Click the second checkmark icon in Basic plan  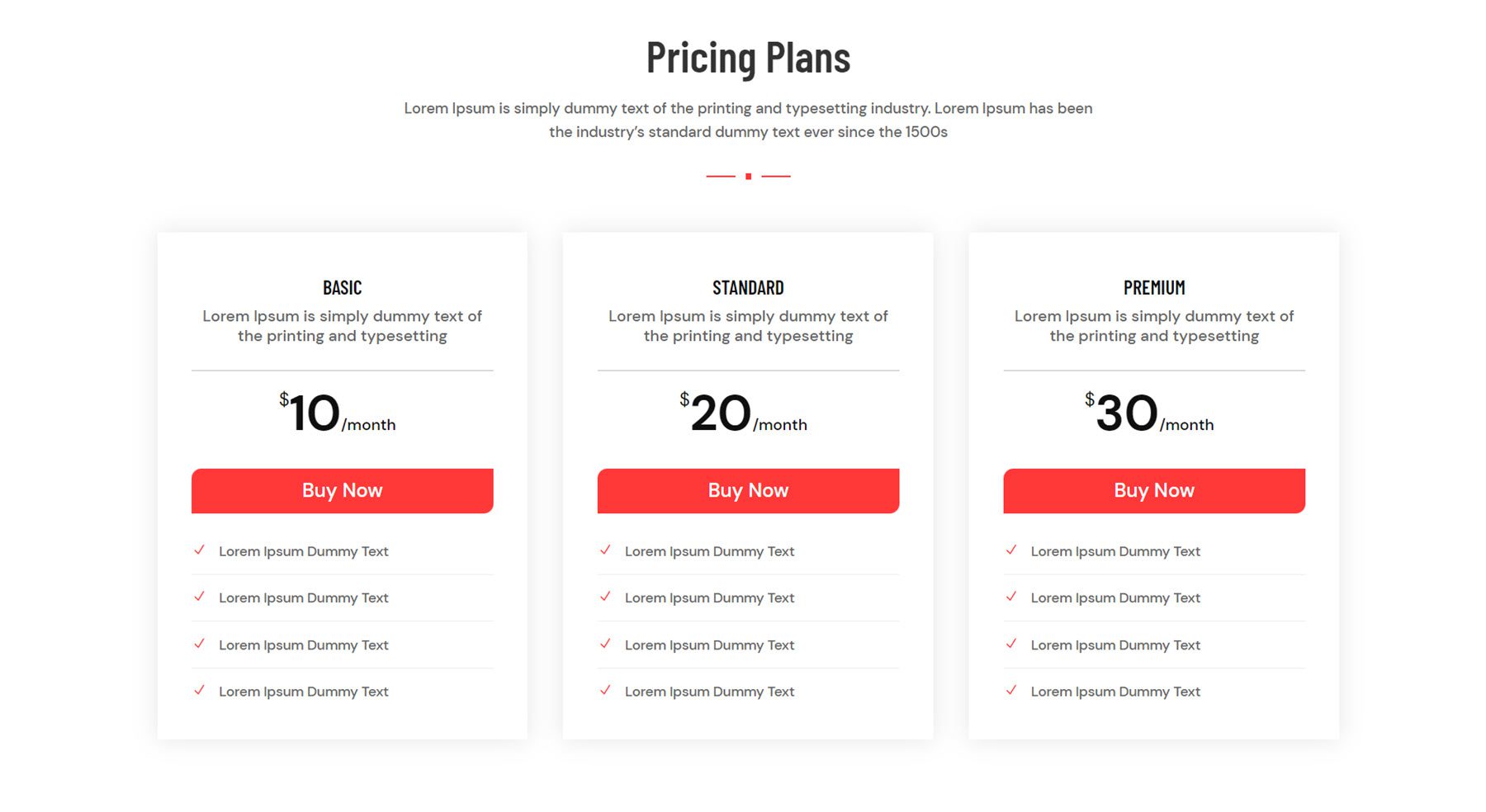click(x=201, y=597)
